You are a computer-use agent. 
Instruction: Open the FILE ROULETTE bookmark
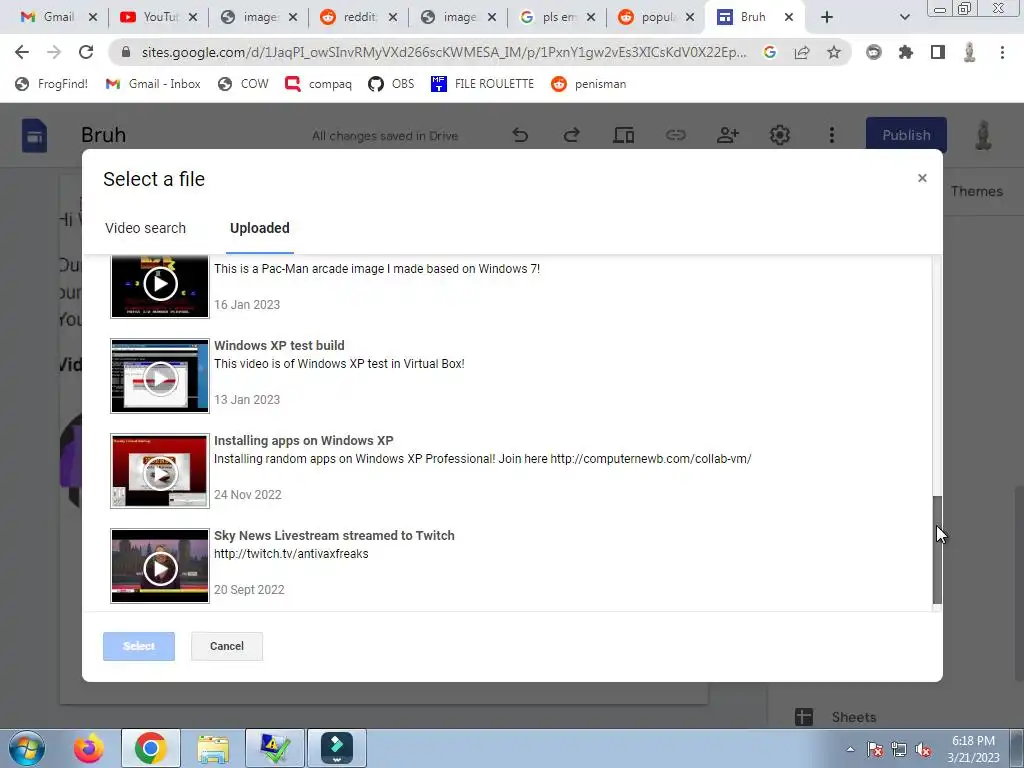tap(482, 84)
